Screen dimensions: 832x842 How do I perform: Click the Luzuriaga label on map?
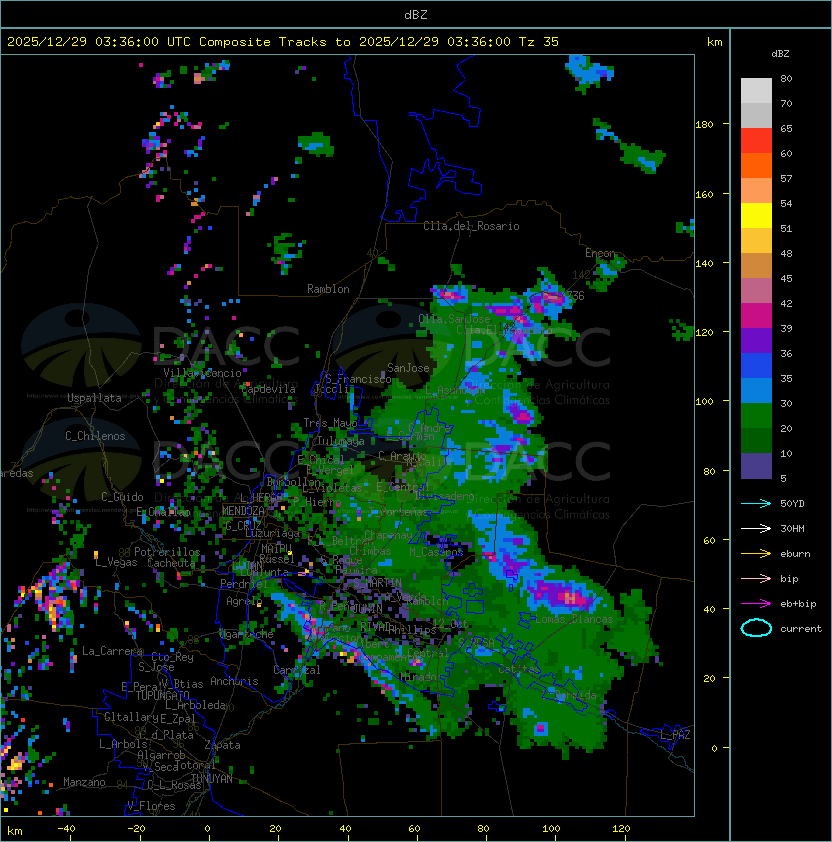[x=272, y=533]
